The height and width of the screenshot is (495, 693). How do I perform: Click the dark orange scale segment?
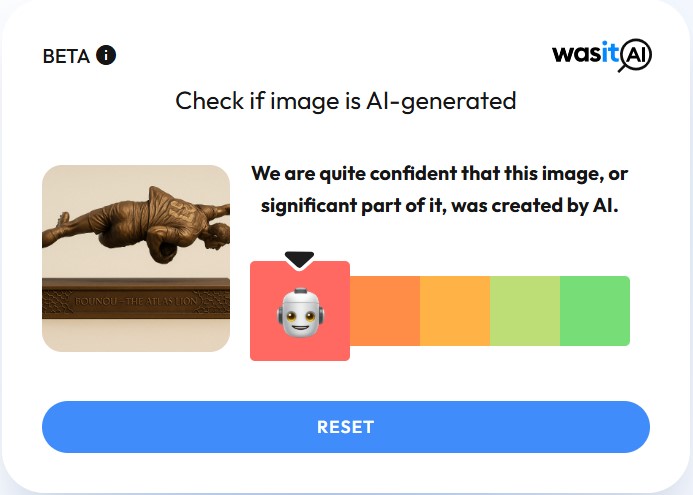[x=385, y=311]
